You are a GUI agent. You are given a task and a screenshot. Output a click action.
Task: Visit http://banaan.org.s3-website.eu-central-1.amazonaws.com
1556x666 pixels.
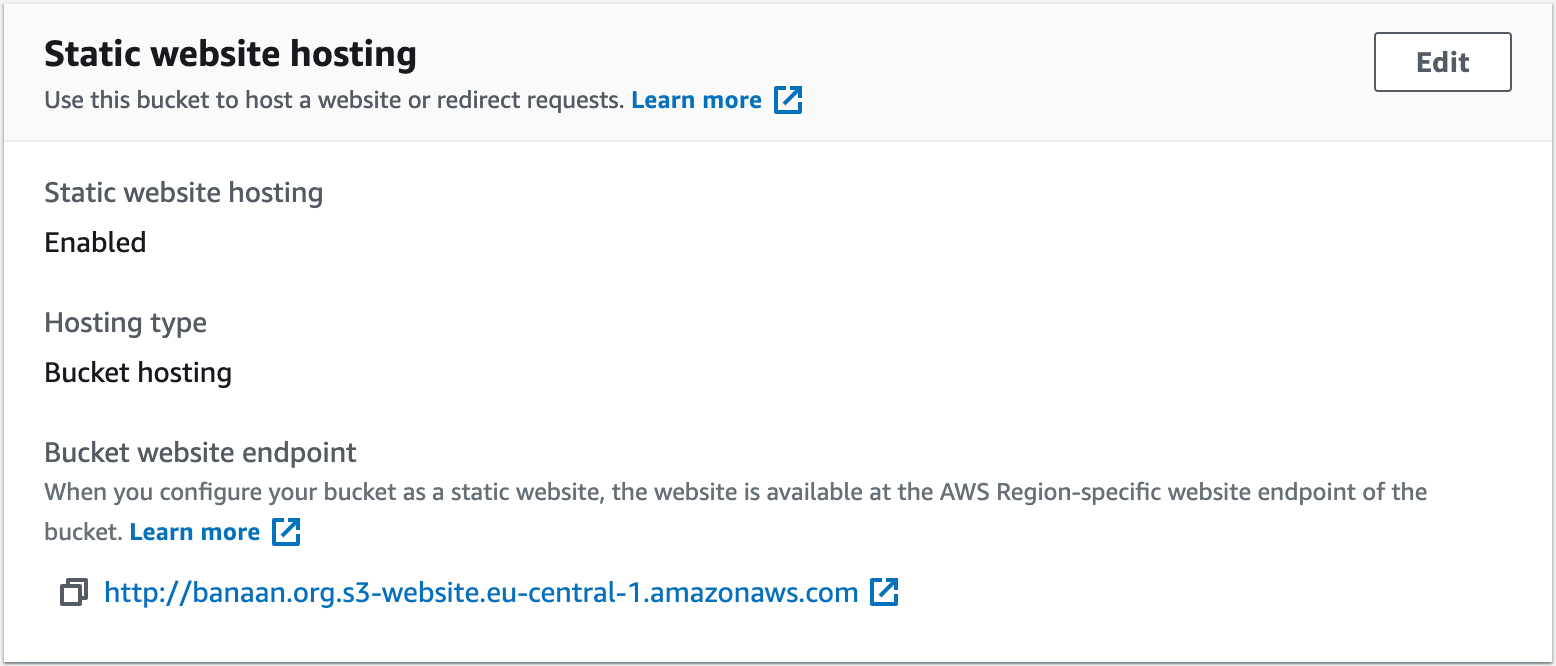pos(480,592)
